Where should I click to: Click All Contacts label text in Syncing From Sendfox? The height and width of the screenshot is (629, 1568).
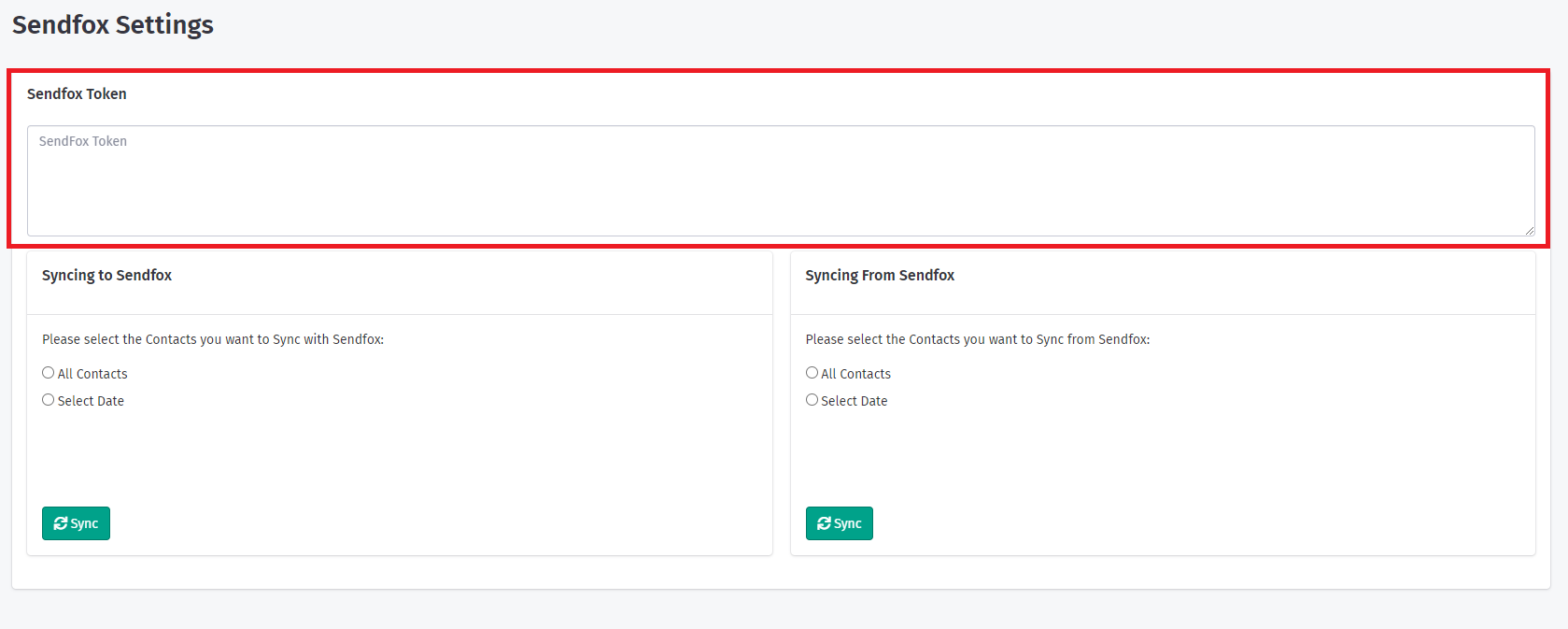[855, 374]
